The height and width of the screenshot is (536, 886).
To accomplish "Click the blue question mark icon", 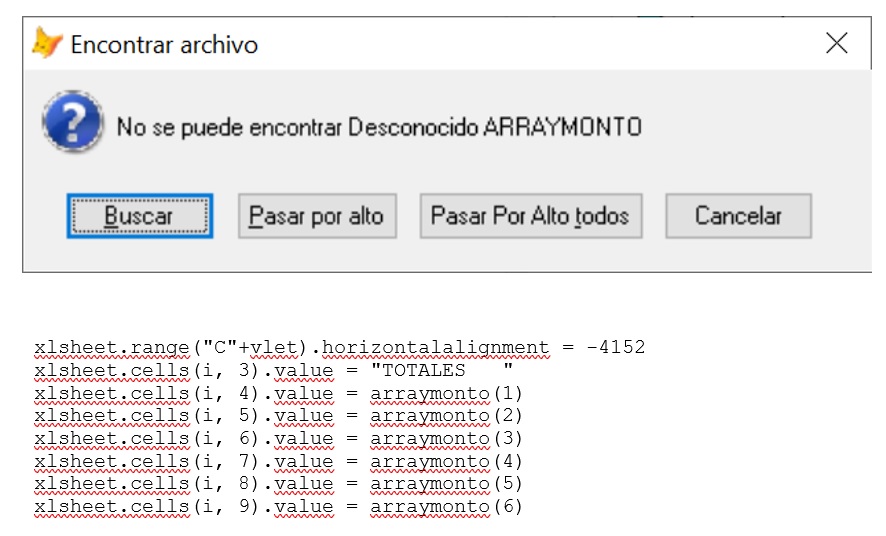I will 72,127.
